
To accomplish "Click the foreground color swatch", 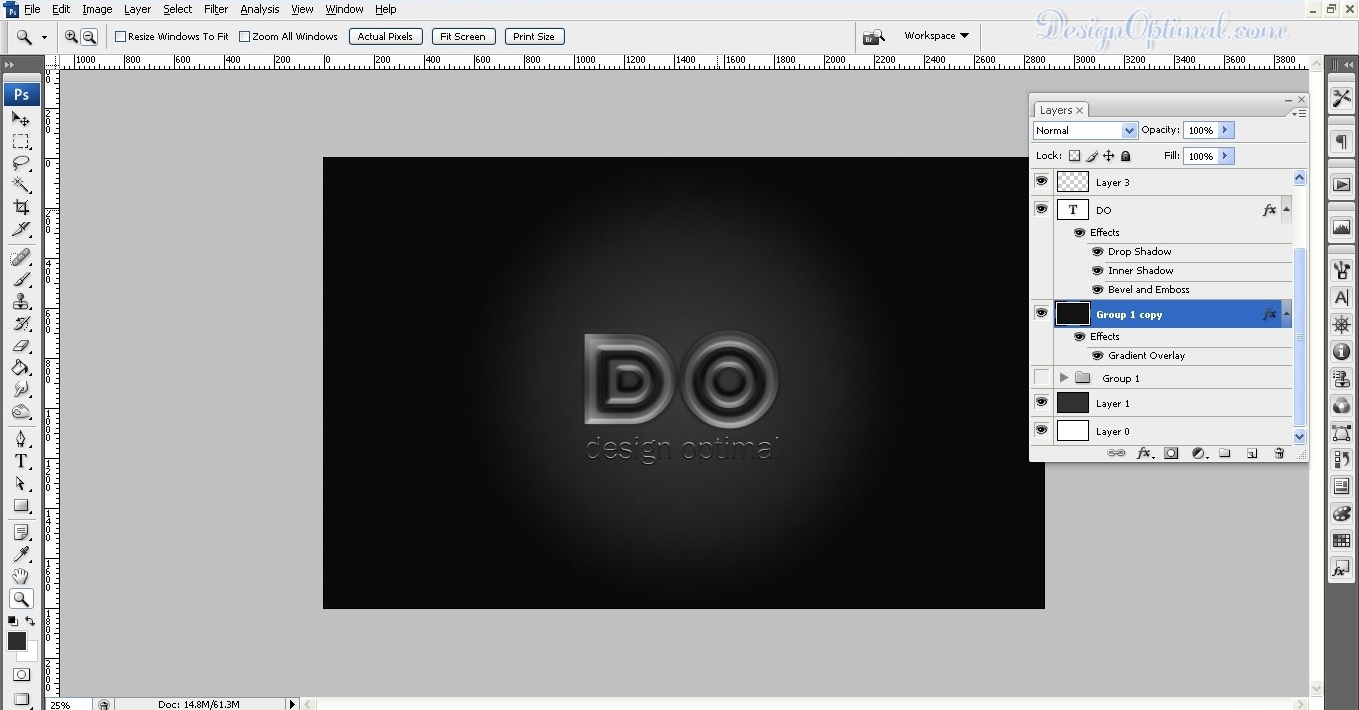I will 16,641.
